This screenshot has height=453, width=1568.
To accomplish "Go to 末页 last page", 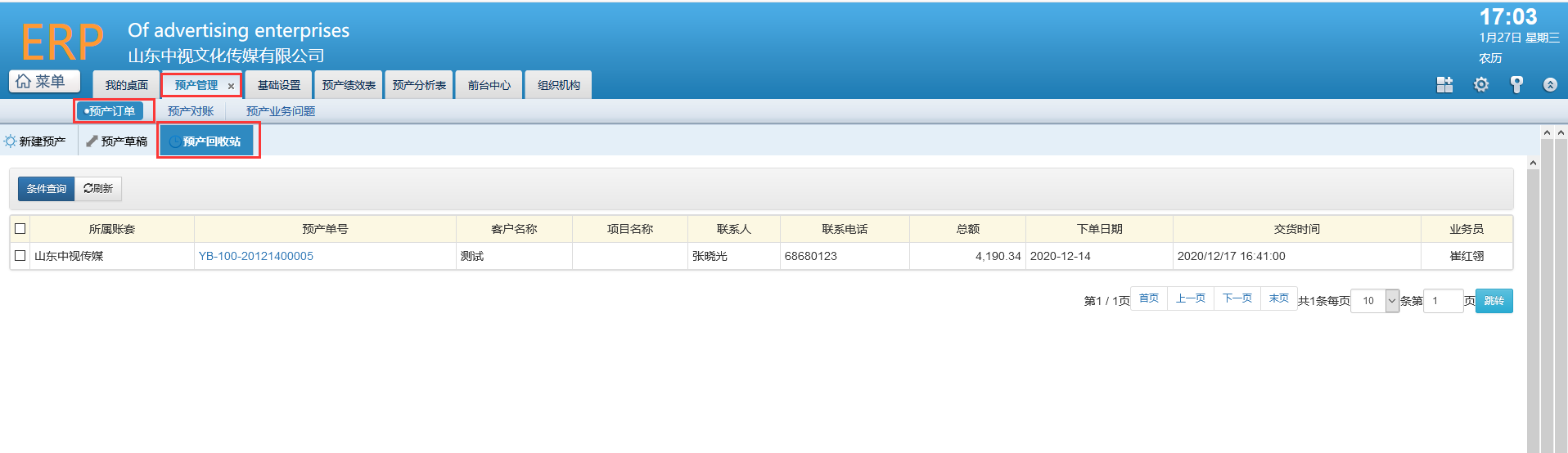I will [1279, 298].
